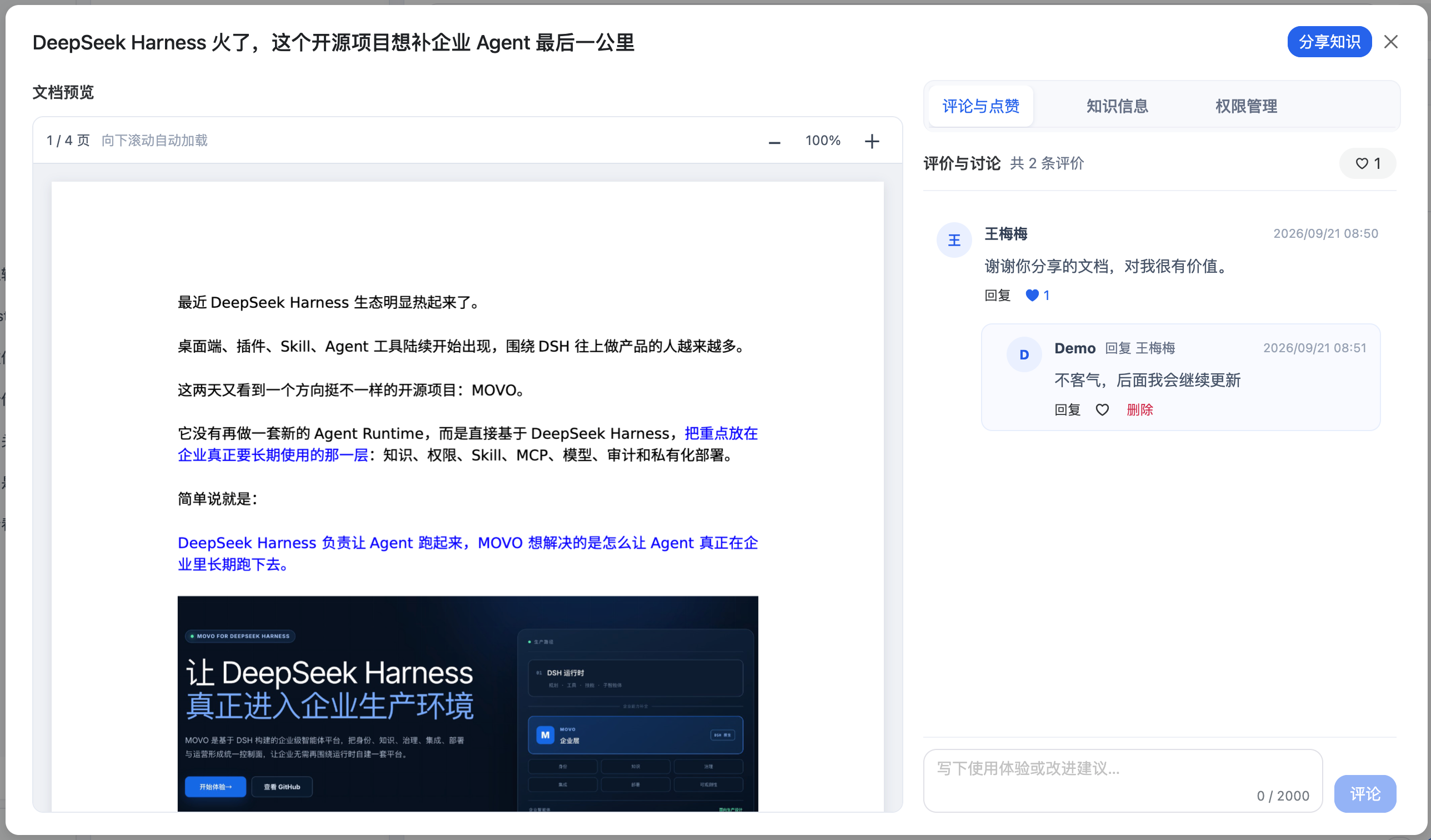Open the 权限管理 tab

1246,106
